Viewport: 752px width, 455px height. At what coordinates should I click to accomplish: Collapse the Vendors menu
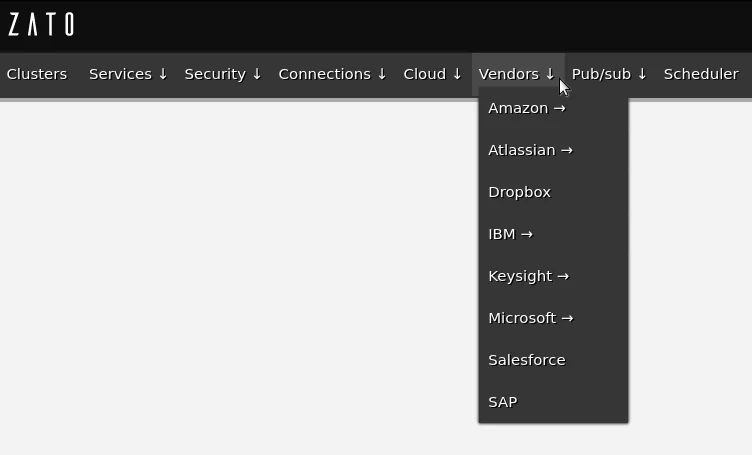[516, 74]
